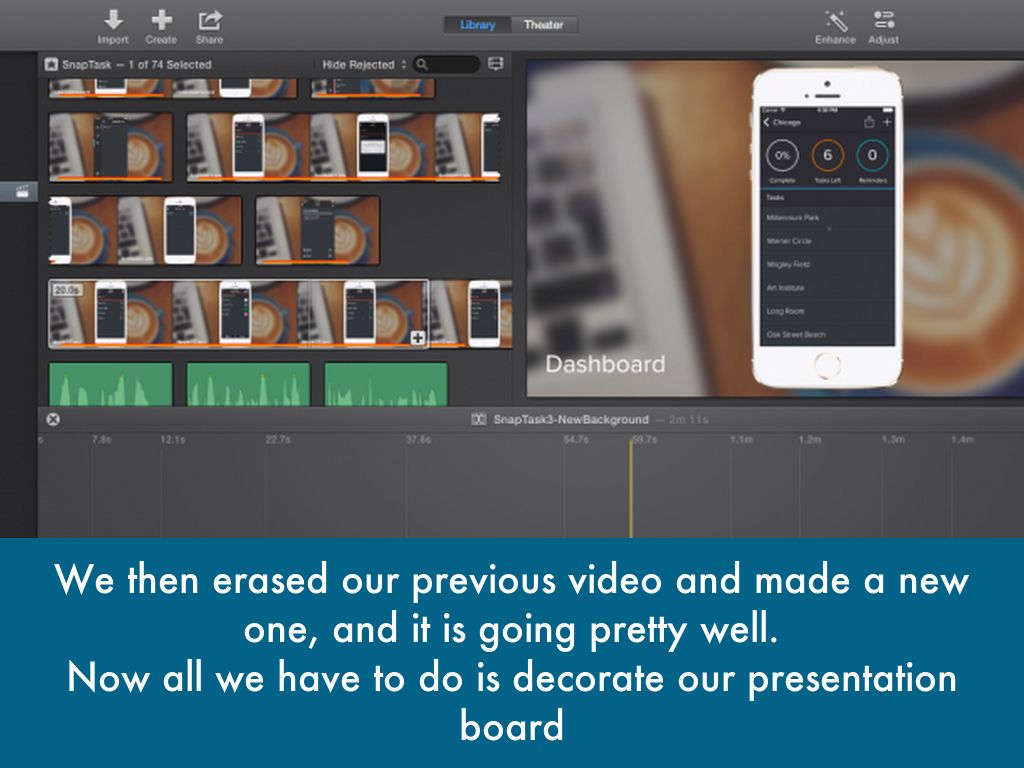Click the clapperboard icon in left sidebar
The width and height of the screenshot is (1024, 768).
(x=18, y=192)
